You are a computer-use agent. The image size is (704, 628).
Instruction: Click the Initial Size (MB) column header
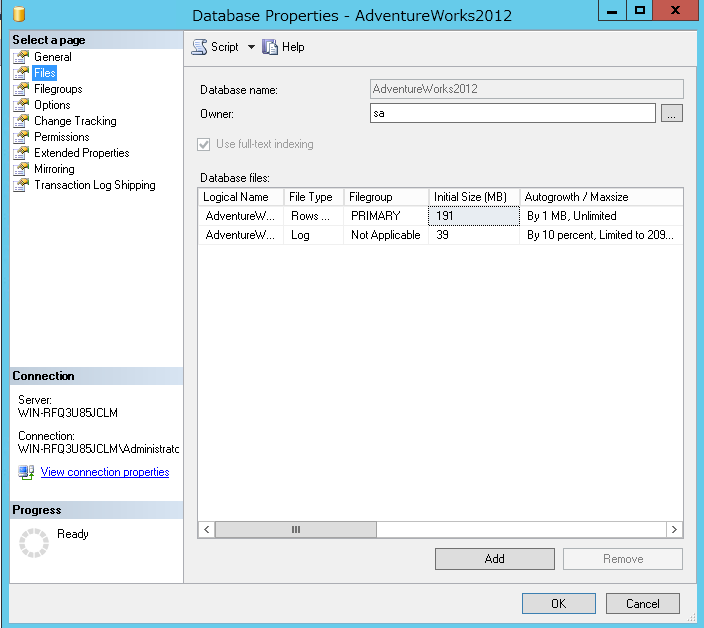tap(474, 197)
